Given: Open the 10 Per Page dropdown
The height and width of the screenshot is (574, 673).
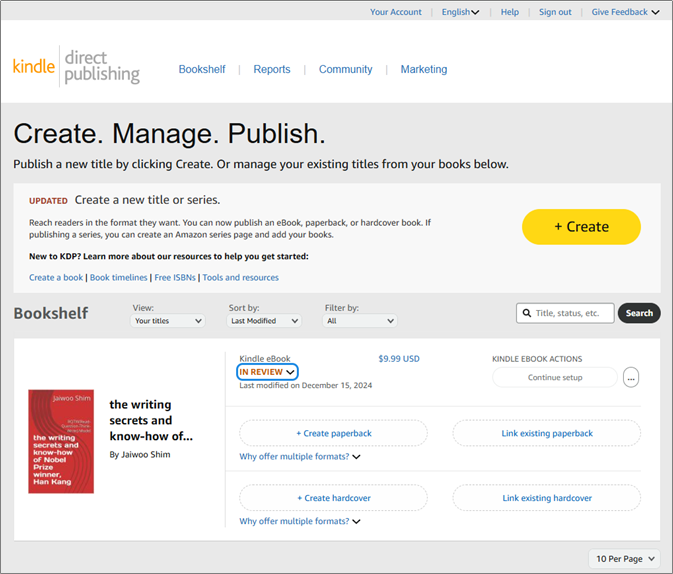Looking at the screenshot, I should pyautogui.click(x=624, y=559).
